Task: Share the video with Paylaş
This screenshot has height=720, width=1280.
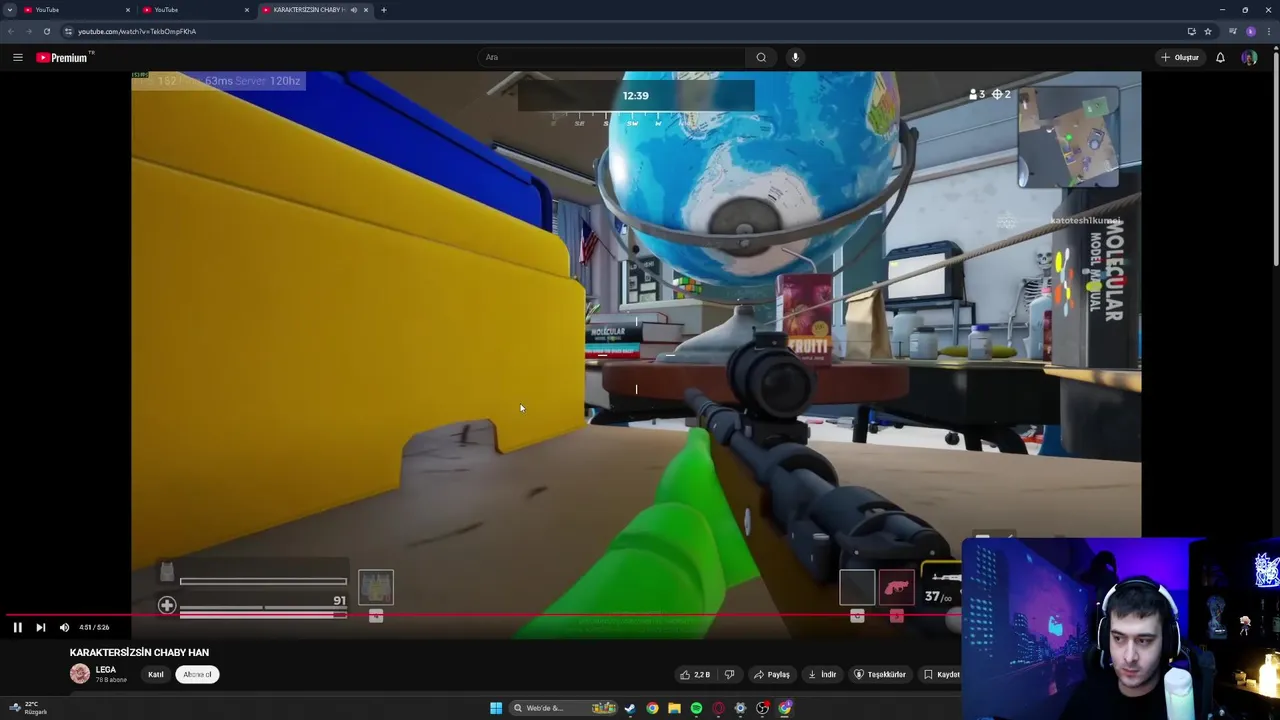Action: click(x=772, y=674)
